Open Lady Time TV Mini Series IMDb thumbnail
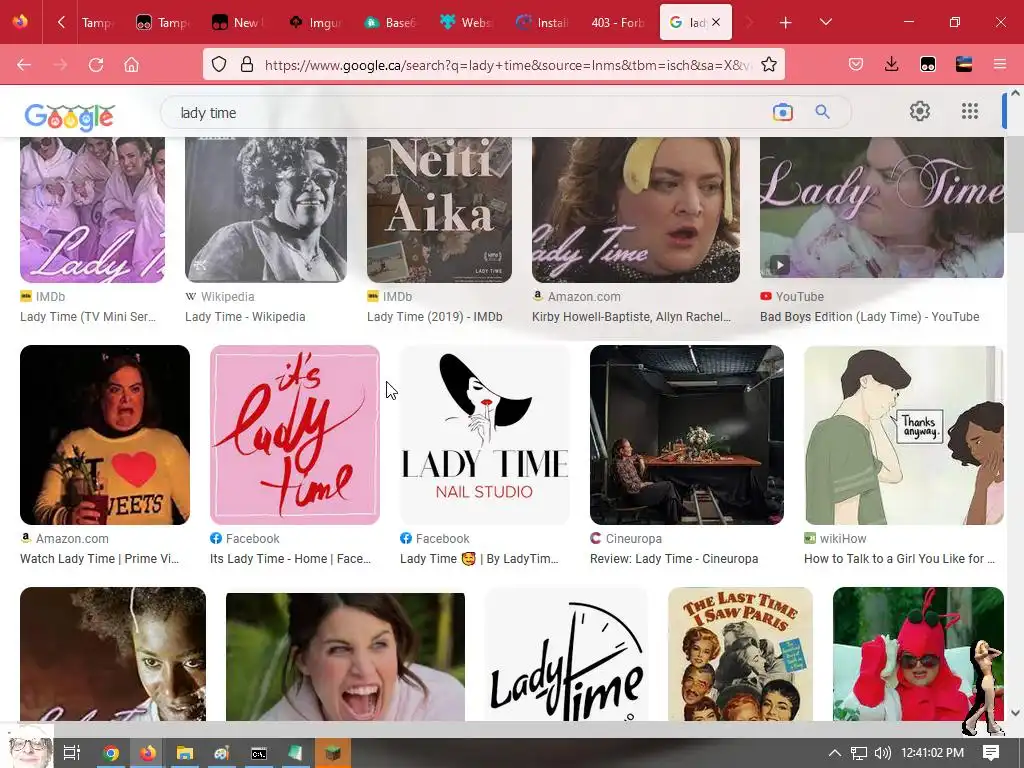1024x768 pixels. point(93,210)
